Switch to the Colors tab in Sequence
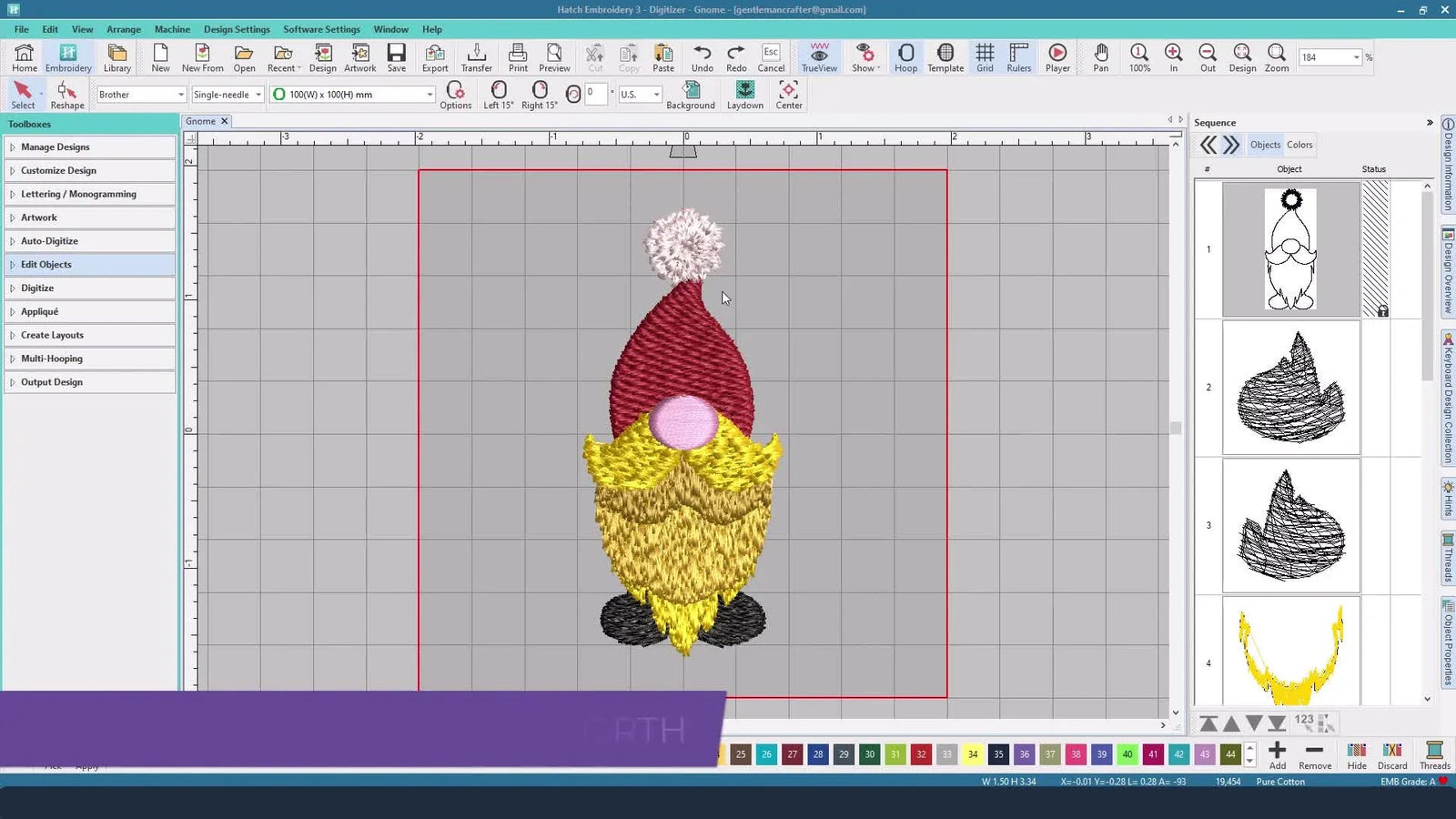This screenshot has width=1456, height=819. tap(1299, 144)
